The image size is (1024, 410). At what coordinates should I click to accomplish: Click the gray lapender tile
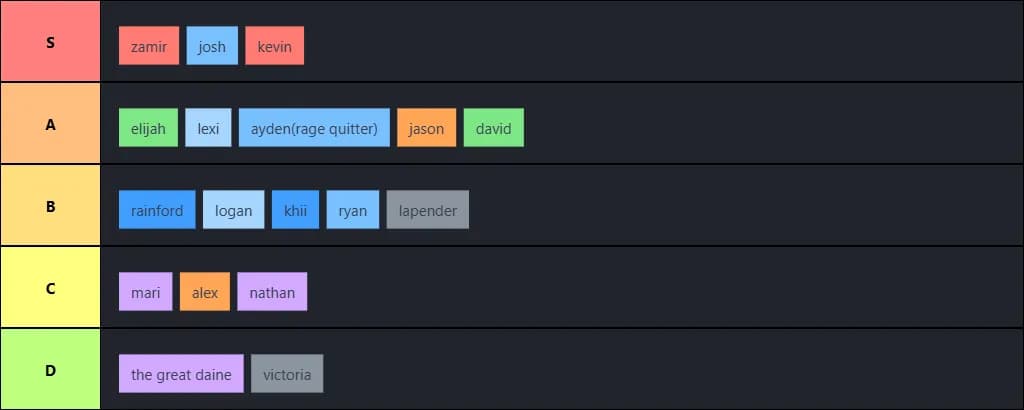428,210
